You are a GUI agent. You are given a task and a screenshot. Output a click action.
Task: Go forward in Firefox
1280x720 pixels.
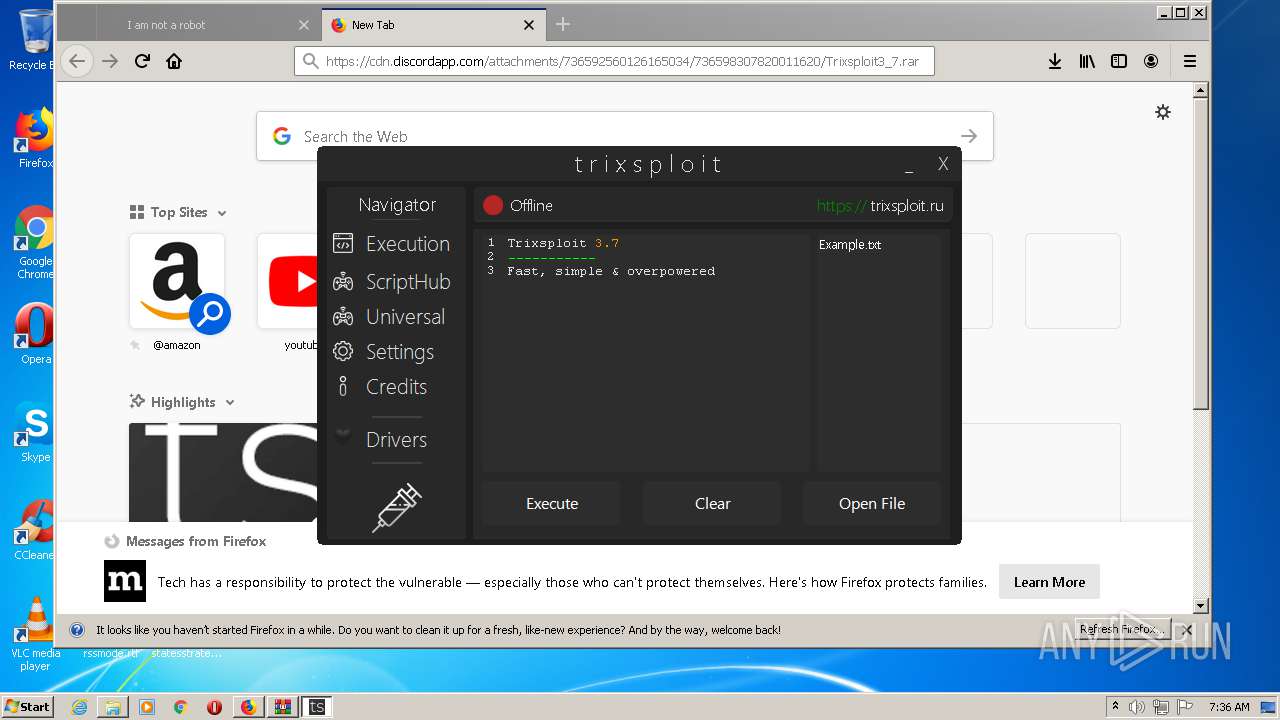pyautogui.click(x=110, y=61)
